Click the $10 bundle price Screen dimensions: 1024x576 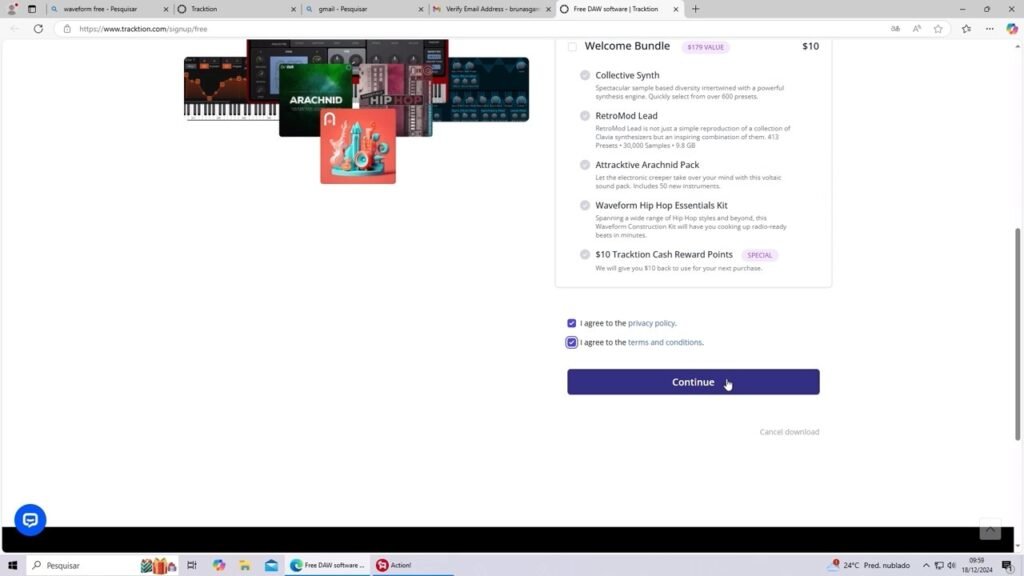[810, 46]
